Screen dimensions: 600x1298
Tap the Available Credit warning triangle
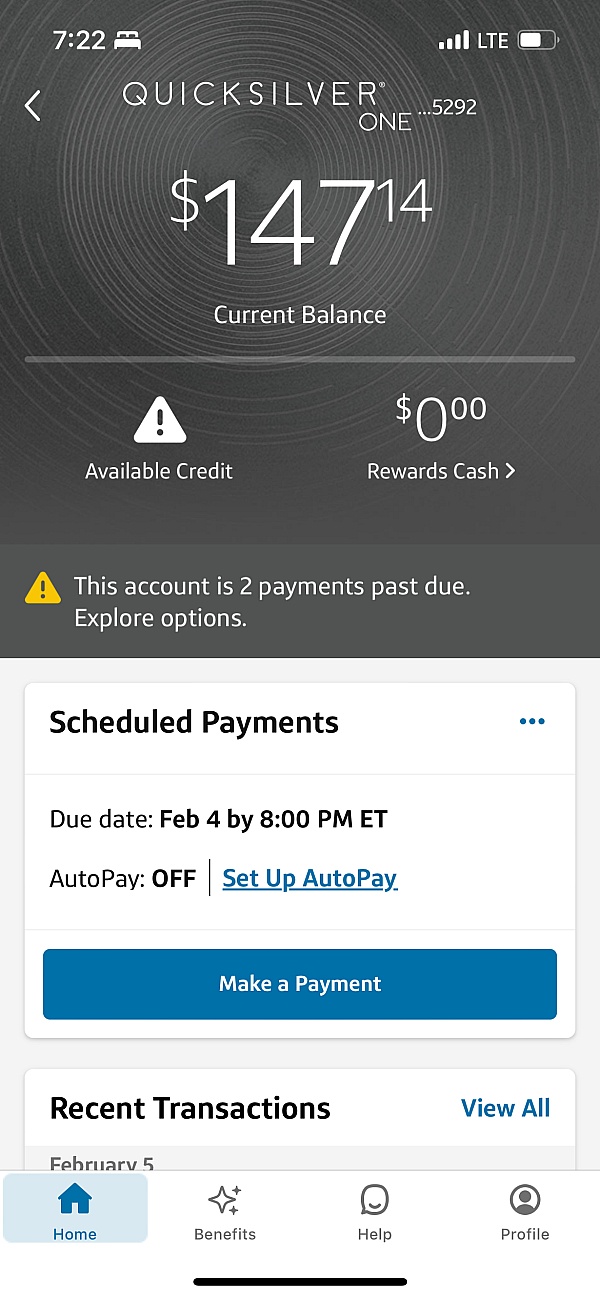[x=158, y=423]
